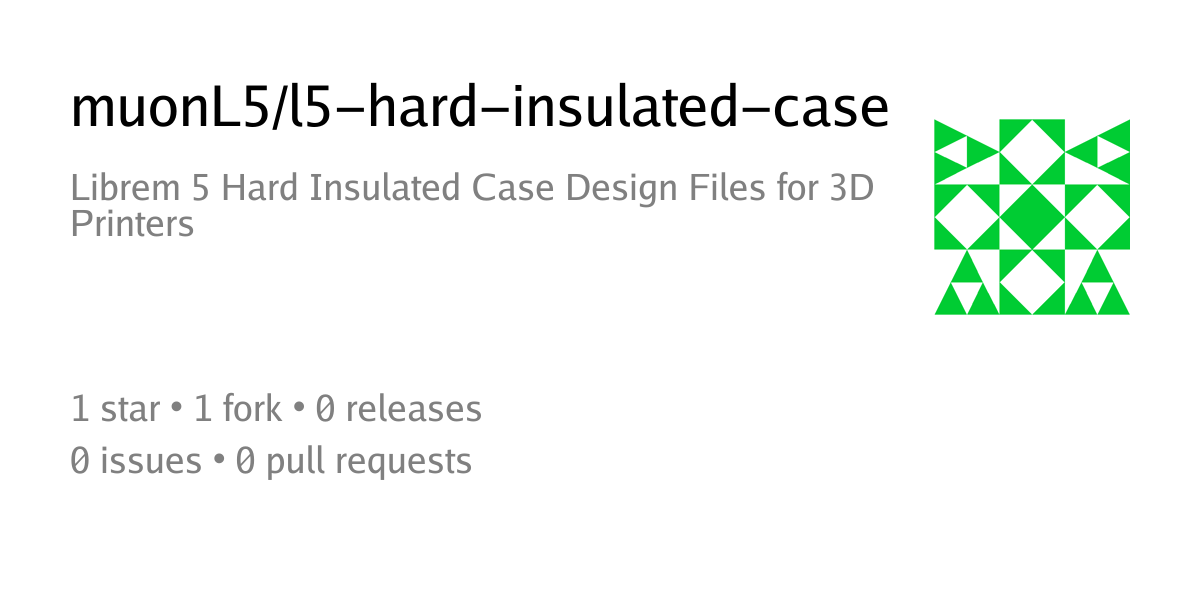
Task: Open the "0 issues" stat
Action: click(136, 461)
